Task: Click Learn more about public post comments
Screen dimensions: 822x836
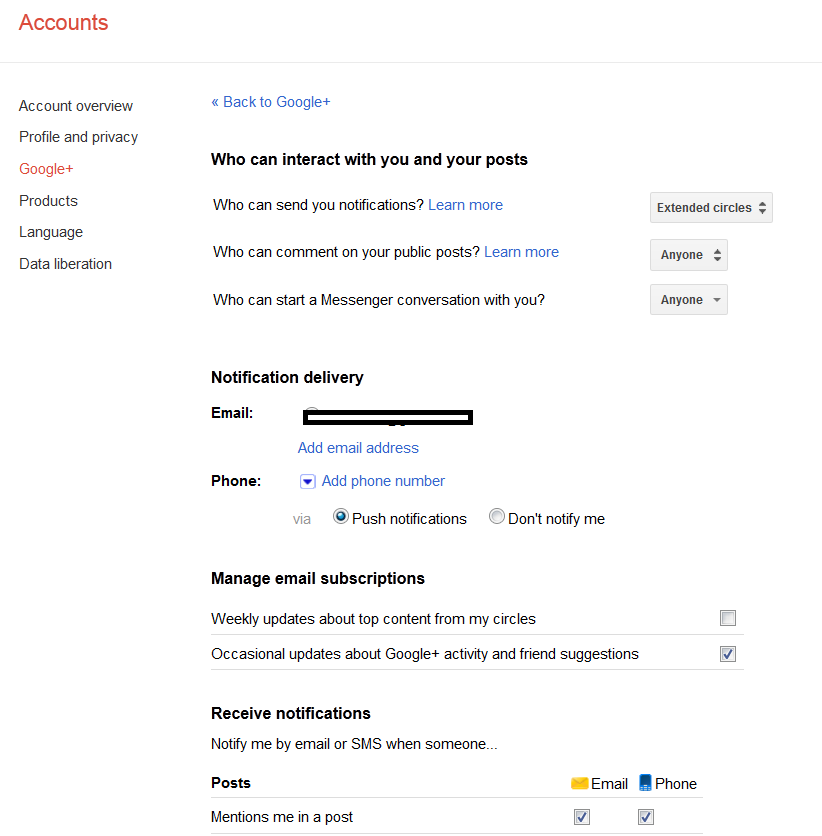Action: 521,252
